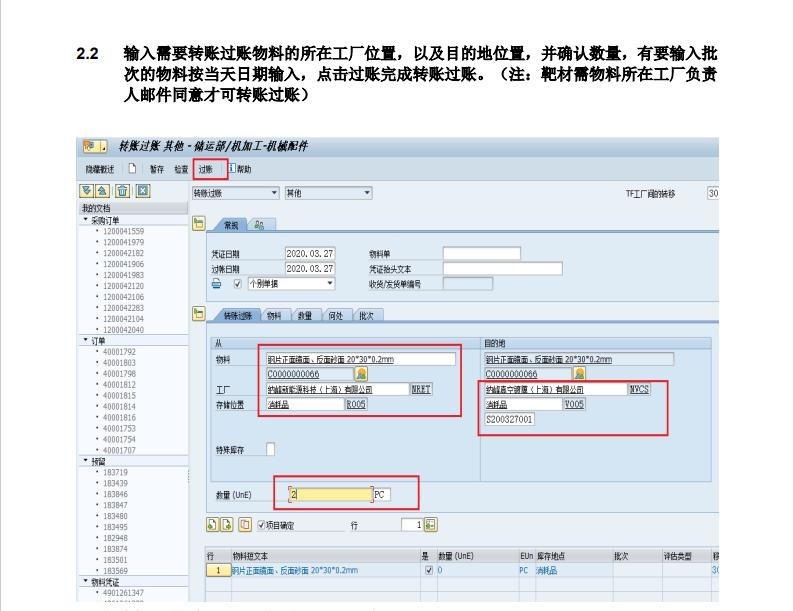The width and height of the screenshot is (793, 611).
Task: Click the go-to-line icon next to 行 field
Action: pos(431,524)
